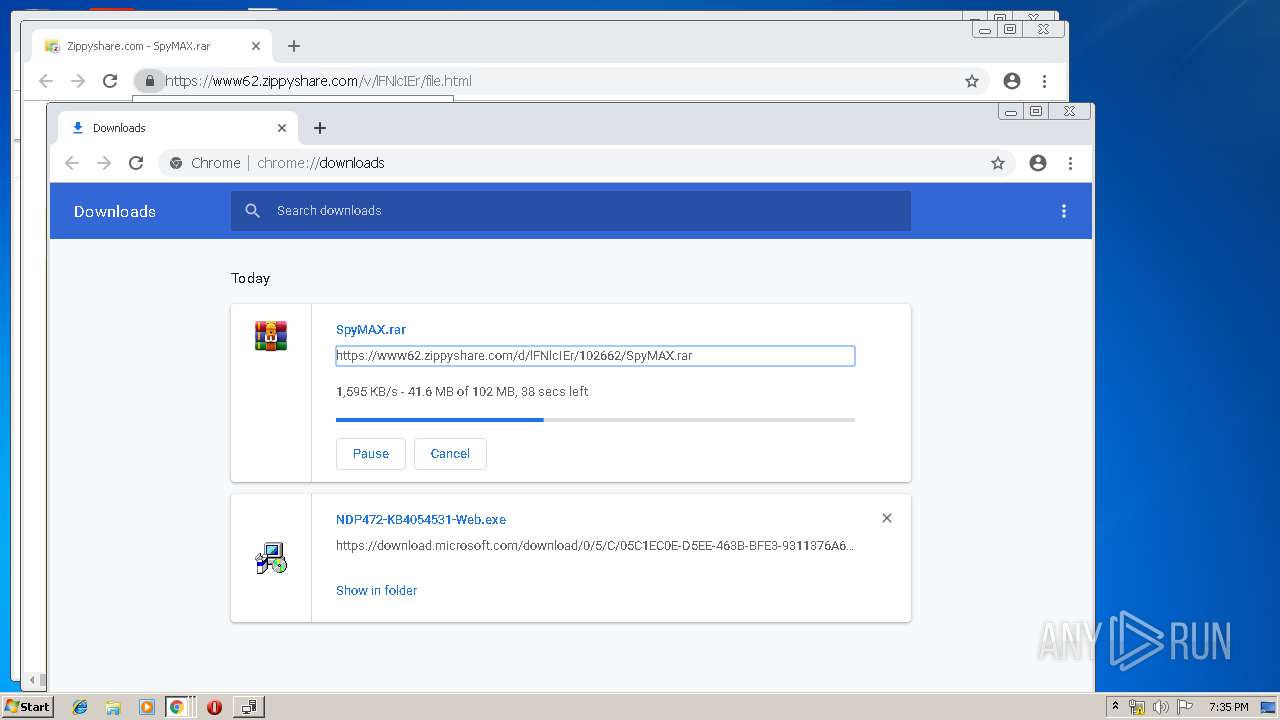Click Forward arrow in Zippyshare window
Viewport: 1280px width, 720px height.
tap(78, 81)
